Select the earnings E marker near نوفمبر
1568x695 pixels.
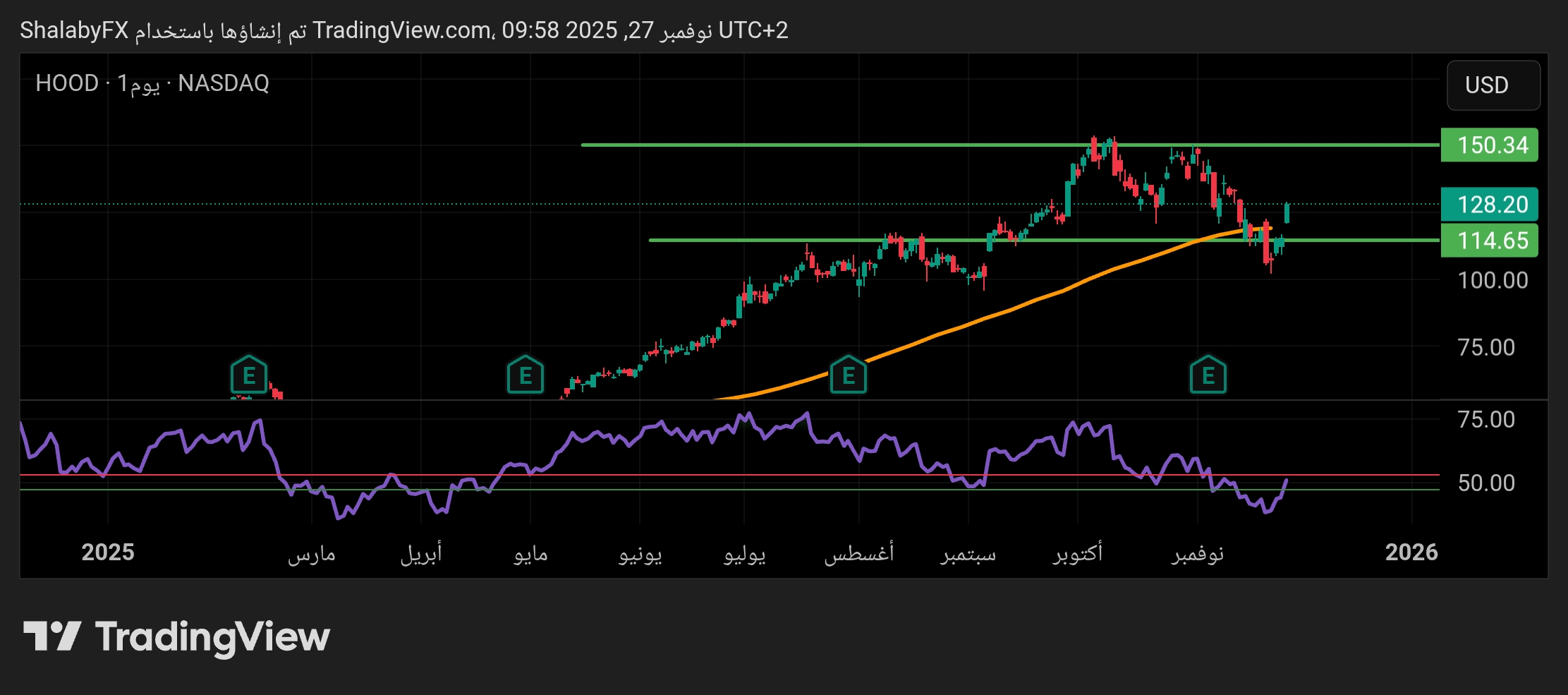click(1208, 375)
